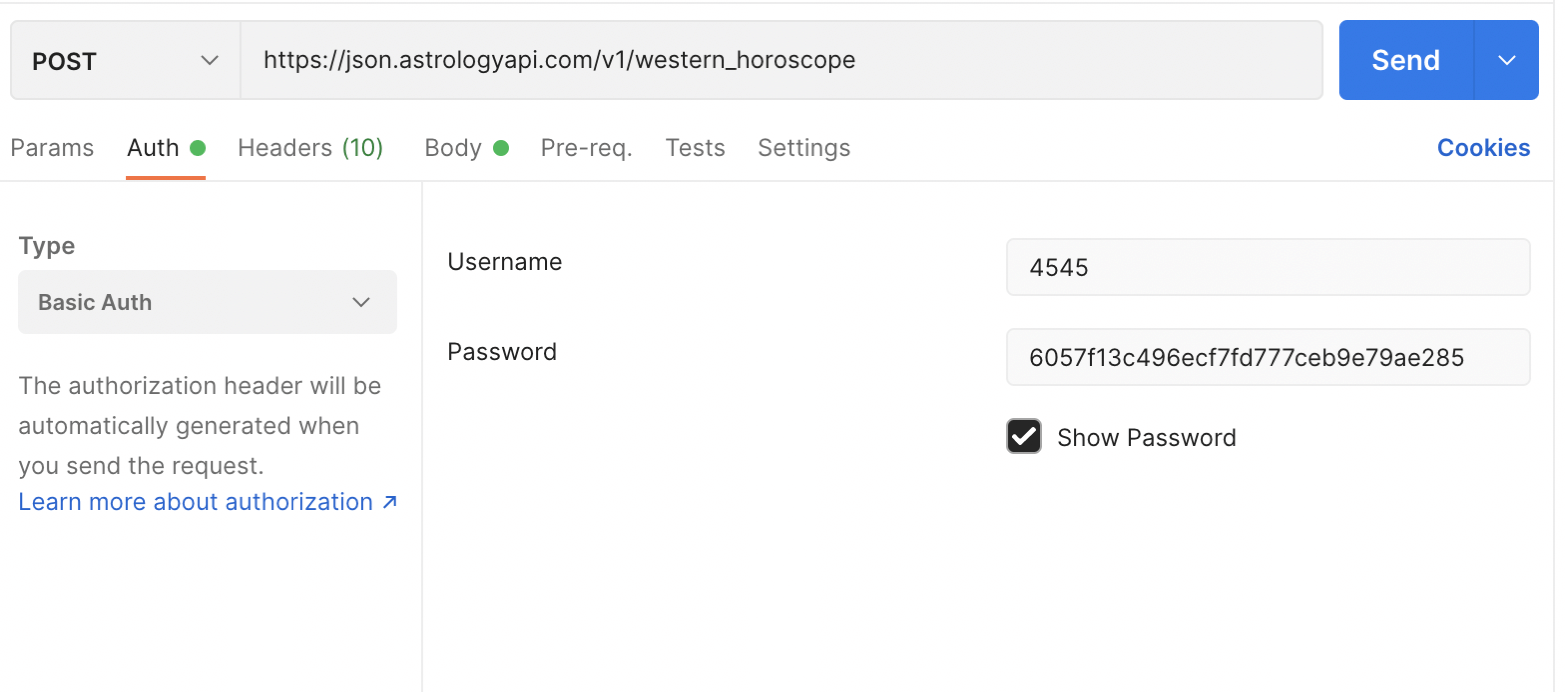Select the Auth tab

pyautogui.click(x=153, y=148)
